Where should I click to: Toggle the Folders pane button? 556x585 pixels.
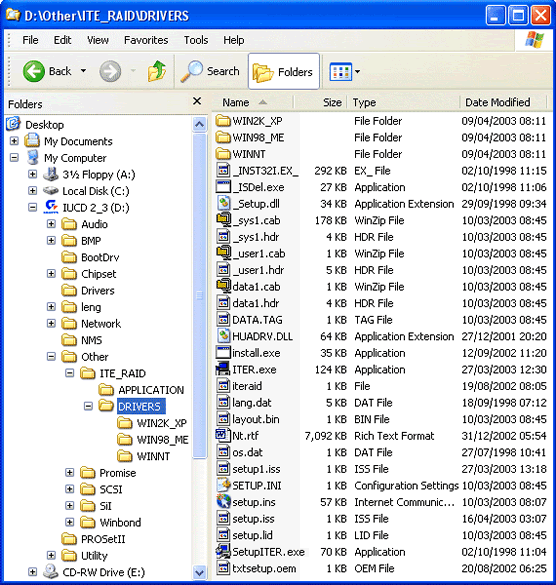(284, 71)
